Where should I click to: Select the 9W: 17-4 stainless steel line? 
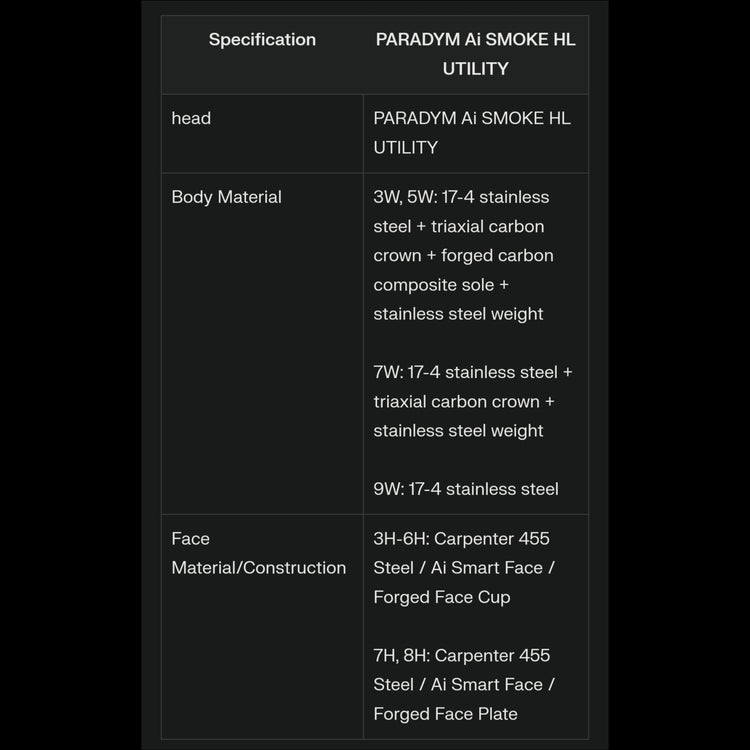(466, 489)
